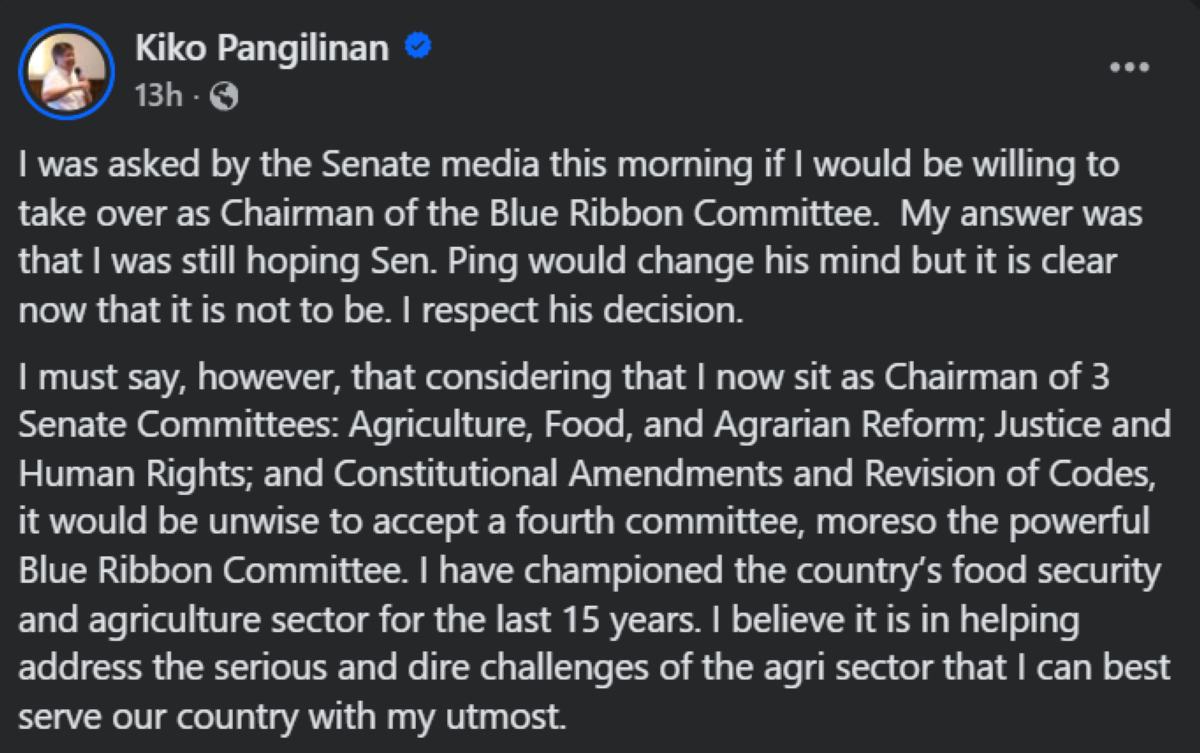Click the verified blue checkmark badge
This screenshot has height=753, width=1200.
click(417, 46)
